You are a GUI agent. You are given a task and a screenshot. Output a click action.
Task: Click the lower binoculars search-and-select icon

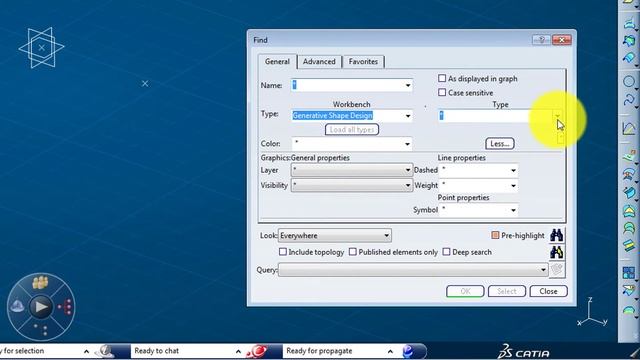click(x=556, y=252)
